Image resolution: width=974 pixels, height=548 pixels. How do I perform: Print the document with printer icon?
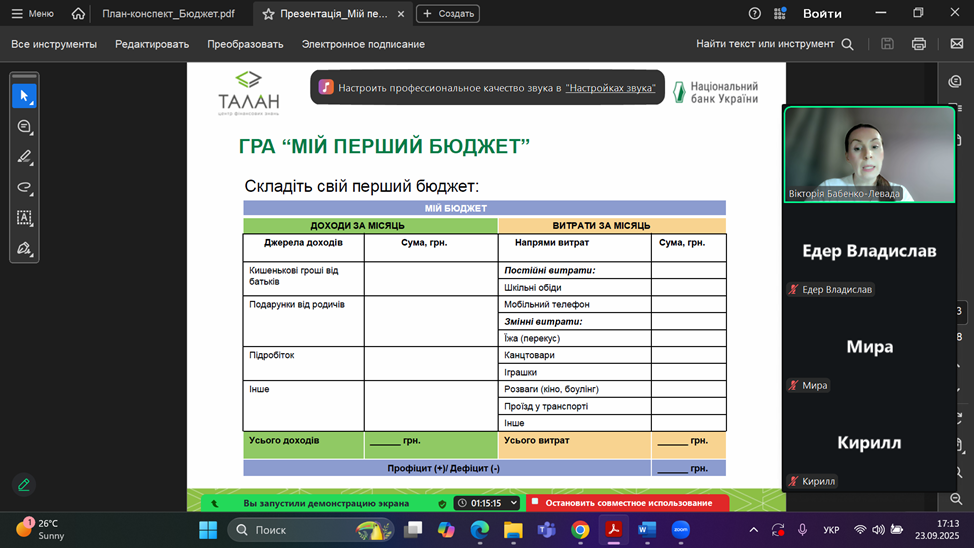click(918, 44)
